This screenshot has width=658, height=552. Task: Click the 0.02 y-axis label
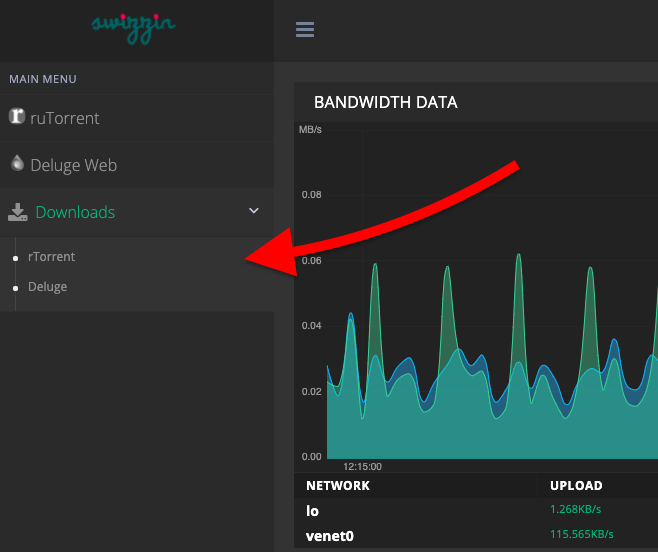click(x=311, y=392)
